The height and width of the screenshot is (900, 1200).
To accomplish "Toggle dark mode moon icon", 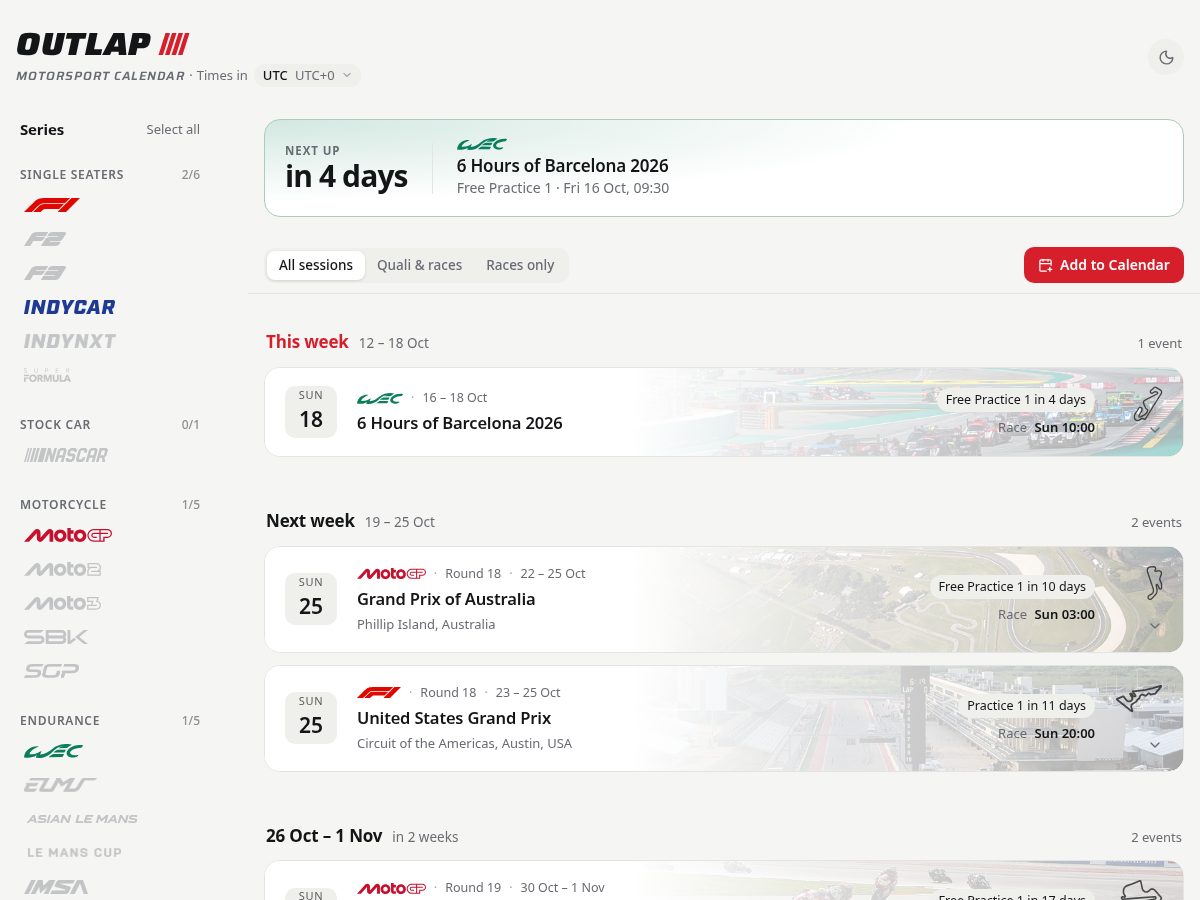I will 1166,57.
